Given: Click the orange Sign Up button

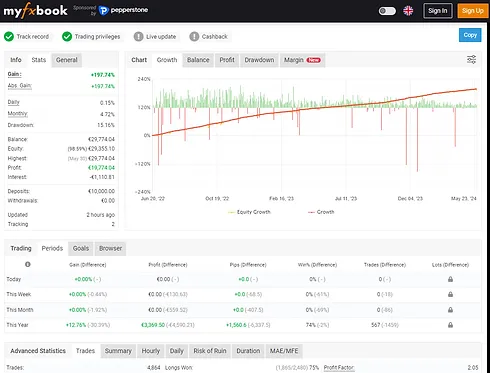Looking at the screenshot, I should pyautogui.click(x=473, y=11).
